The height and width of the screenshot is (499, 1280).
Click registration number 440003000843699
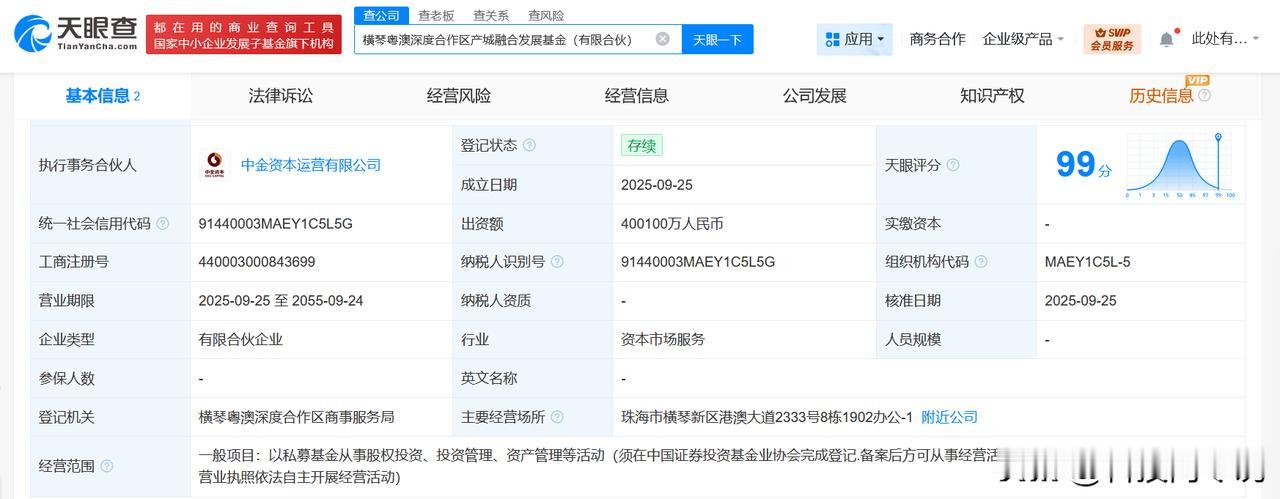[257, 262]
